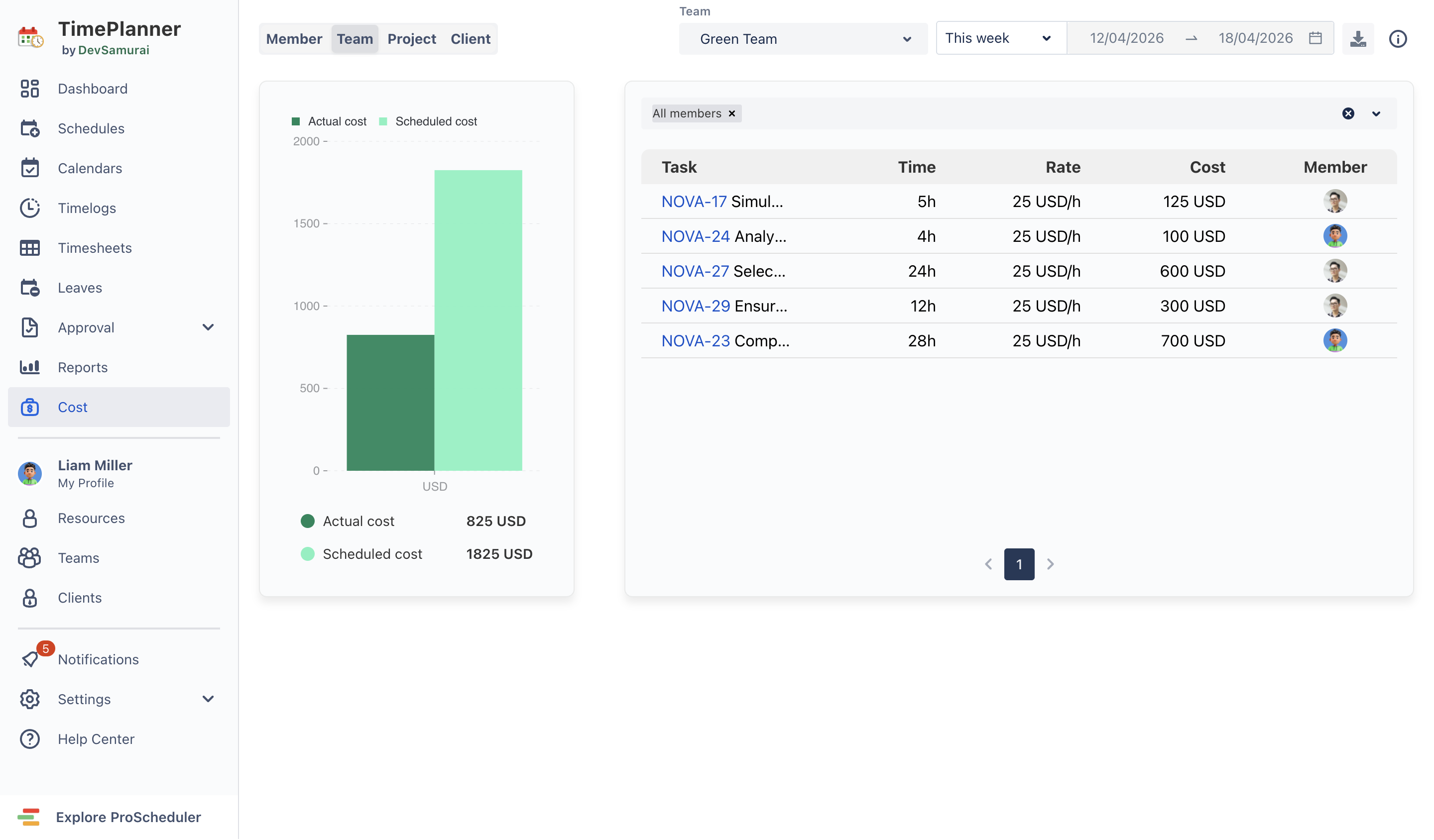Select the Schedules icon in sidebar
The image size is (1434, 840).
click(x=30, y=128)
